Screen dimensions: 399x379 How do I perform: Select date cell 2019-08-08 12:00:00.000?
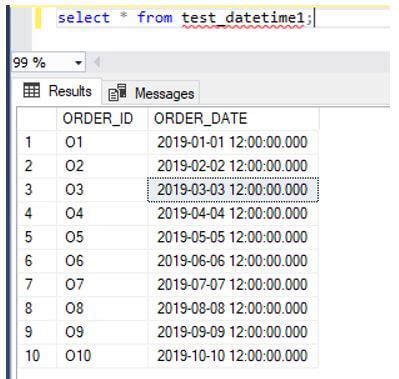point(233,308)
